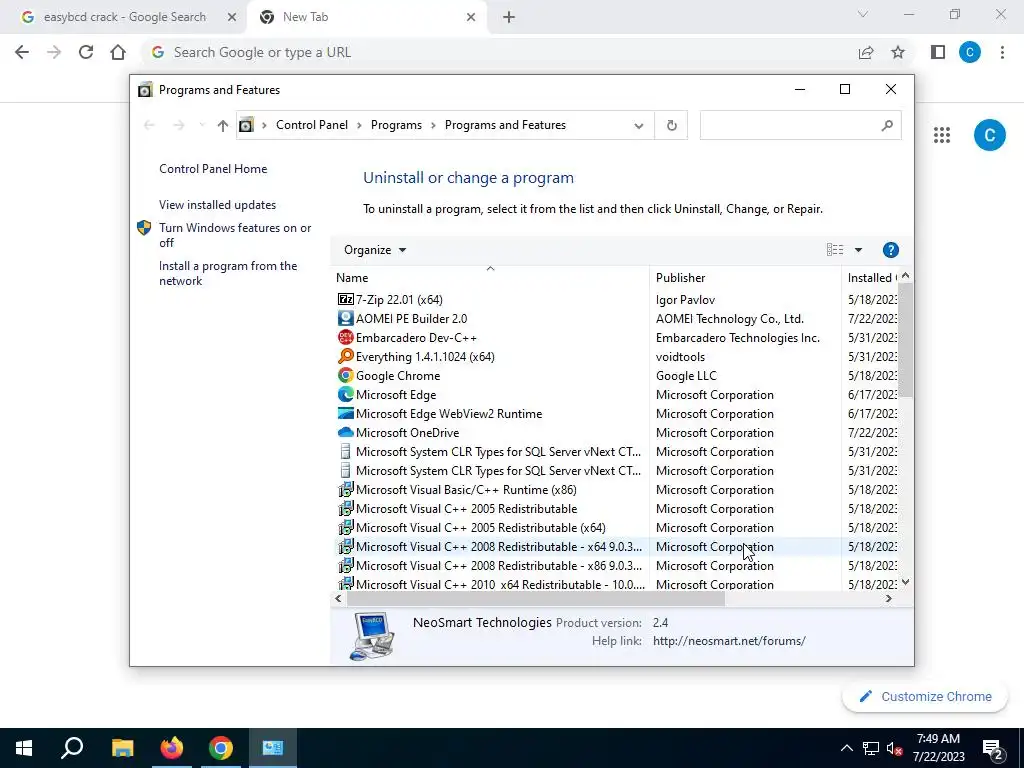Screen dimensions: 1024x768
Task: Open the Chrome profile avatar in the toolbar
Action: pyautogui.click(x=970, y=52)
